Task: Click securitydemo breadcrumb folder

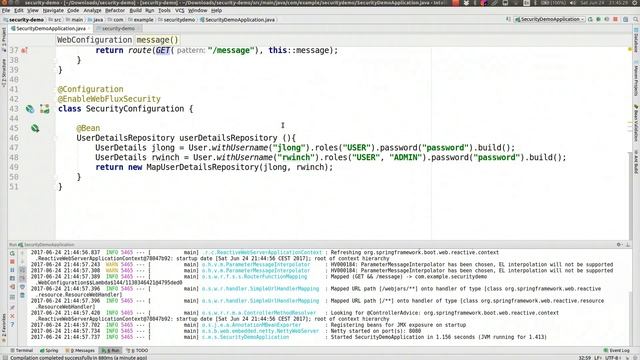Action: [x=177, y=20]
